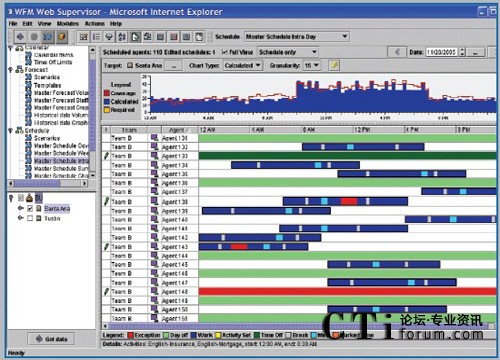
Task: Click the orange cube modules icon
Action: click(x=61, y=37)
